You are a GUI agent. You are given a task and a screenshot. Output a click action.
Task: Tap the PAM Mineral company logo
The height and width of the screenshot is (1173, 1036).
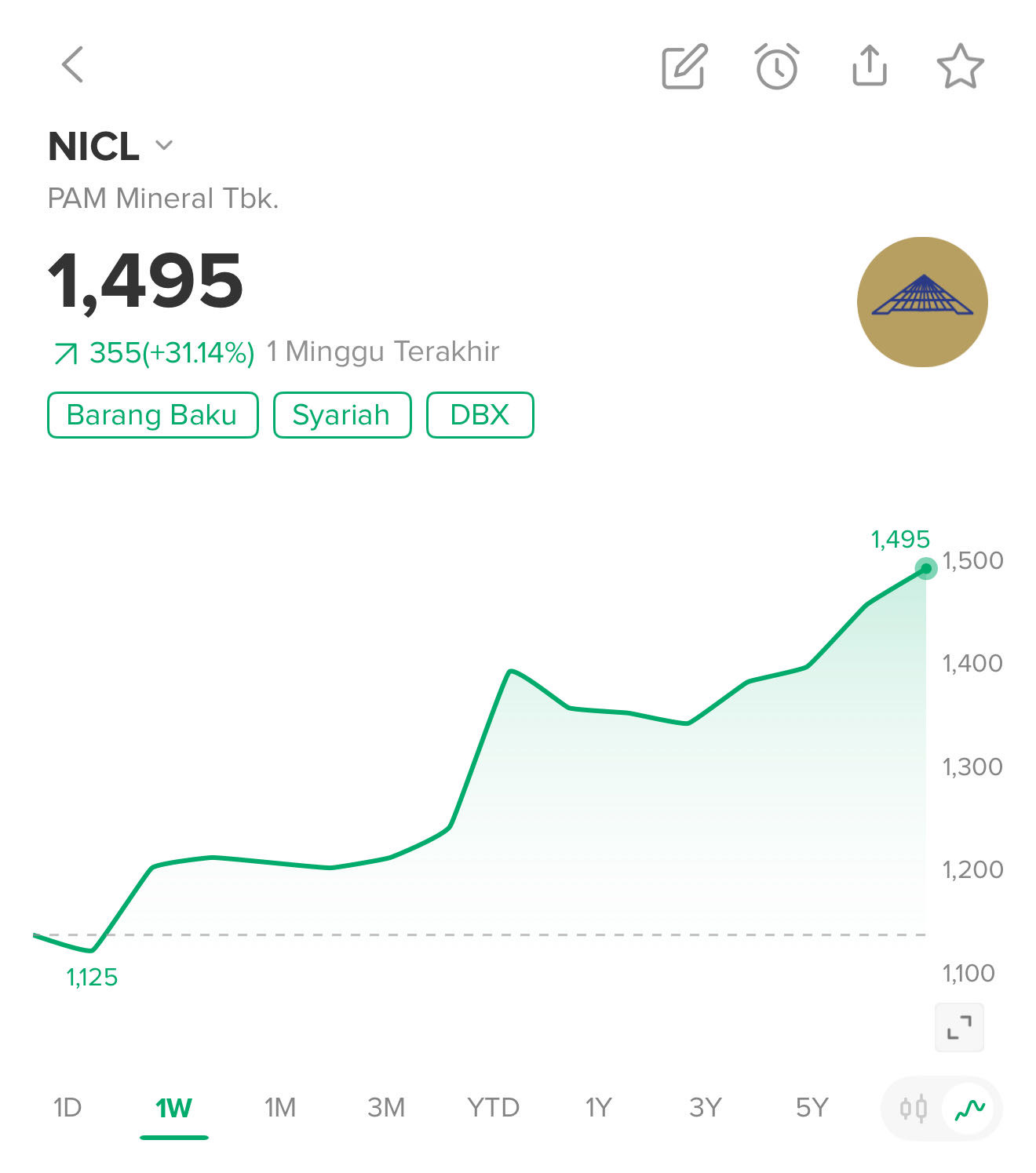pyautogui.click(x=922, y=302)
